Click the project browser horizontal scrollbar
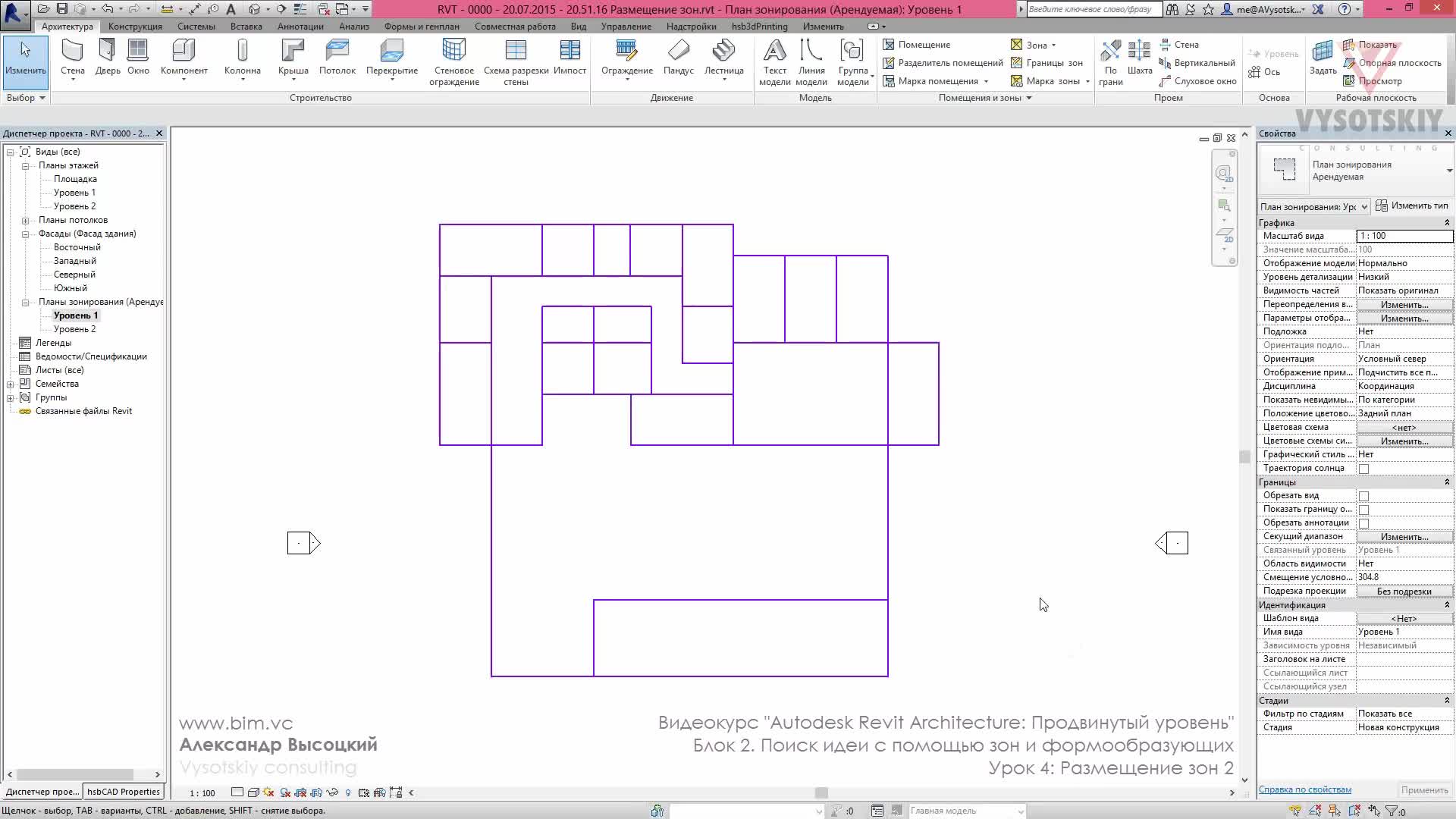Screen dimensions: 1456x819 pos(83,774)
